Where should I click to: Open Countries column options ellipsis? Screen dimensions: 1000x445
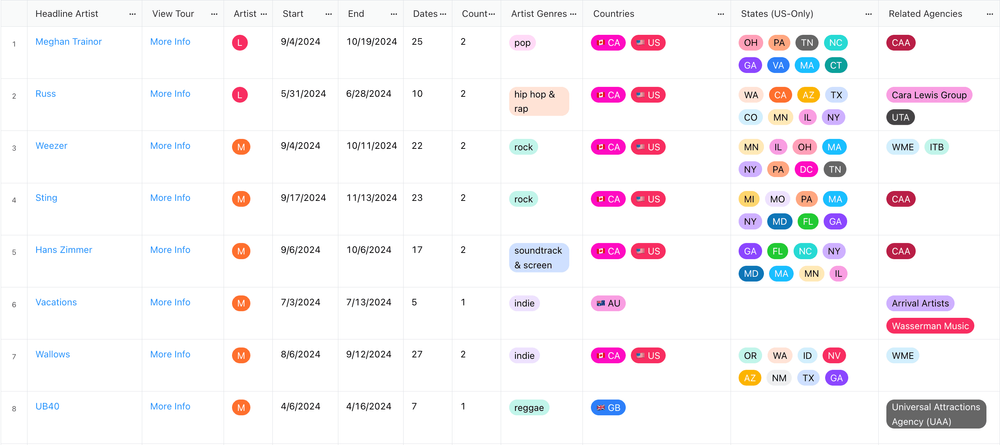(x=721, y=14)
